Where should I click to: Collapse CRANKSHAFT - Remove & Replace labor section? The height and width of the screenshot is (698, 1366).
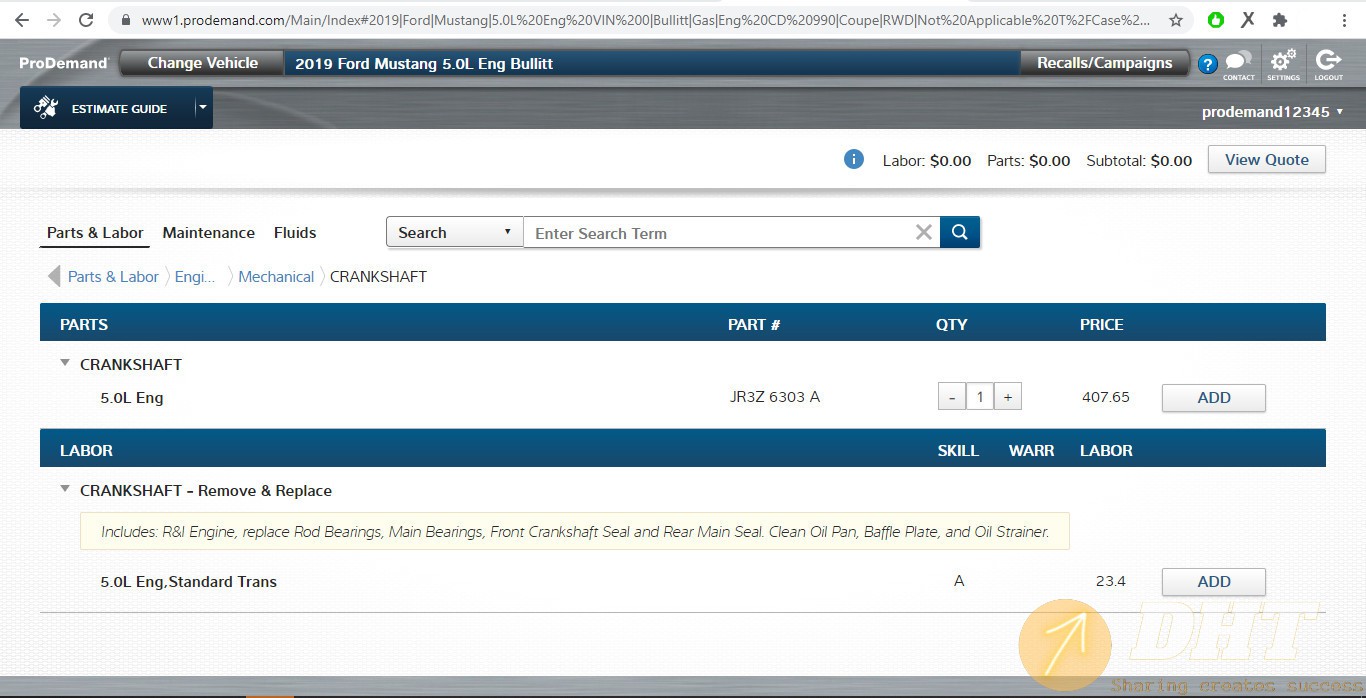pos(65,490)
